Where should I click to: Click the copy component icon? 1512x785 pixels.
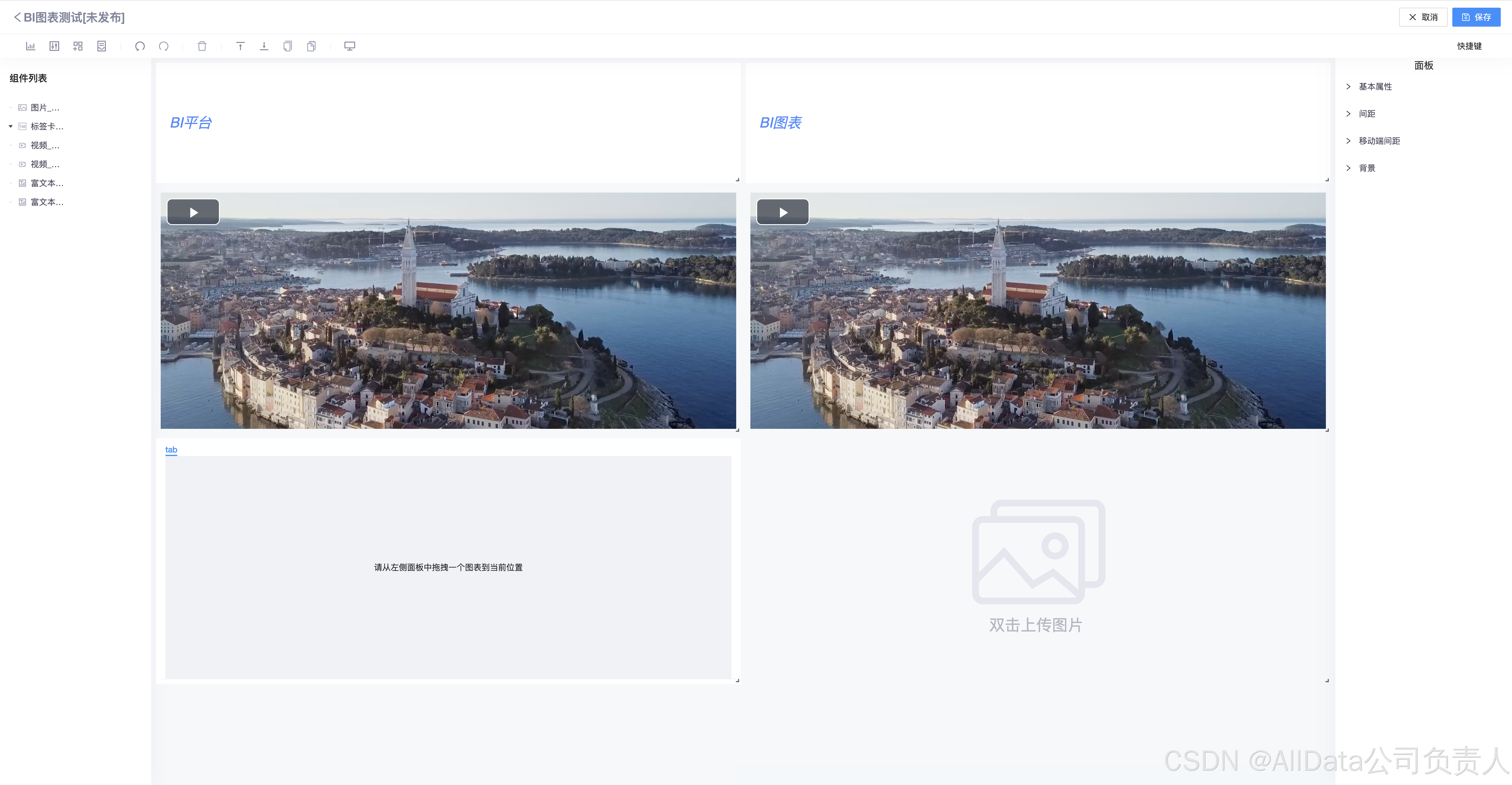(288, 46)
